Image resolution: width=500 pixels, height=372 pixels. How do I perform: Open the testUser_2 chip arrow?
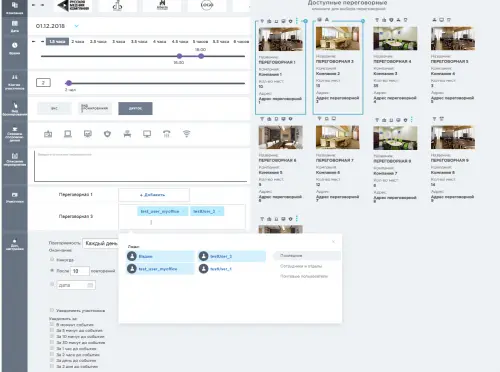219,211
